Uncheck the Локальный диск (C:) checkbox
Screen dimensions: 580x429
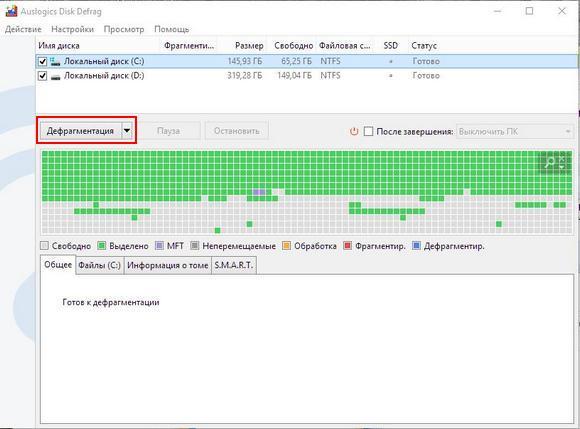click(43, 61)
